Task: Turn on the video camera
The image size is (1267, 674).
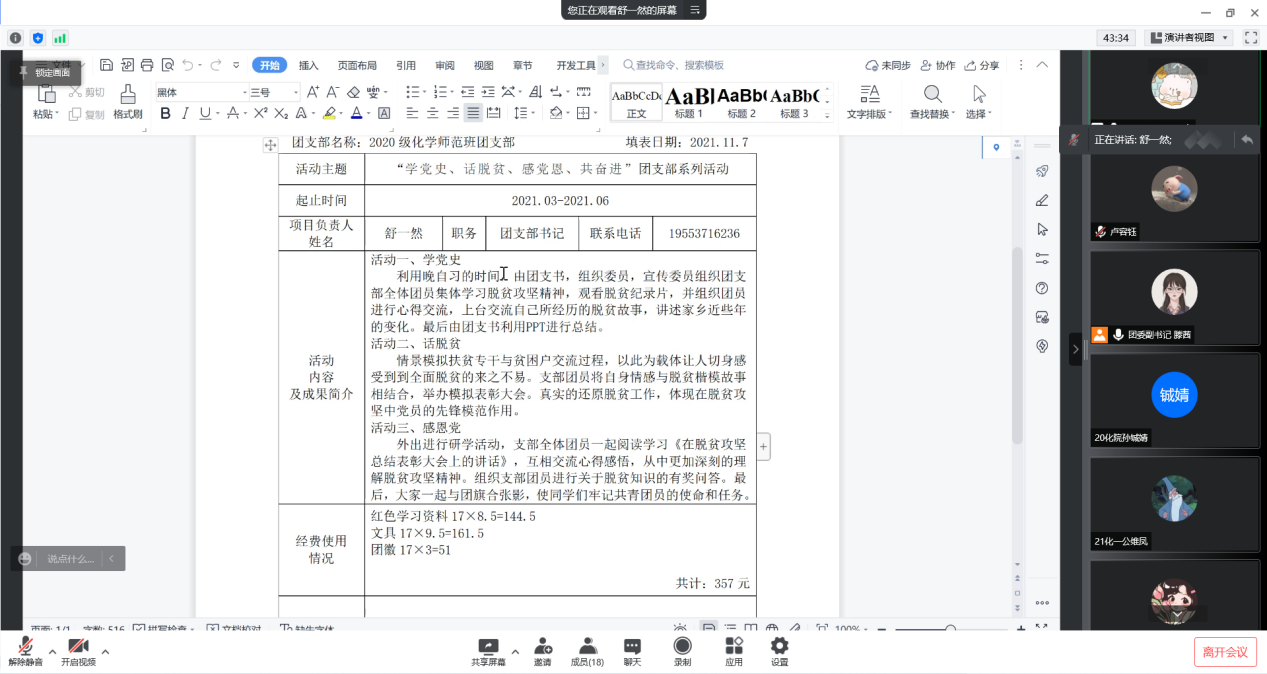Action: click(x=78, y=651)
